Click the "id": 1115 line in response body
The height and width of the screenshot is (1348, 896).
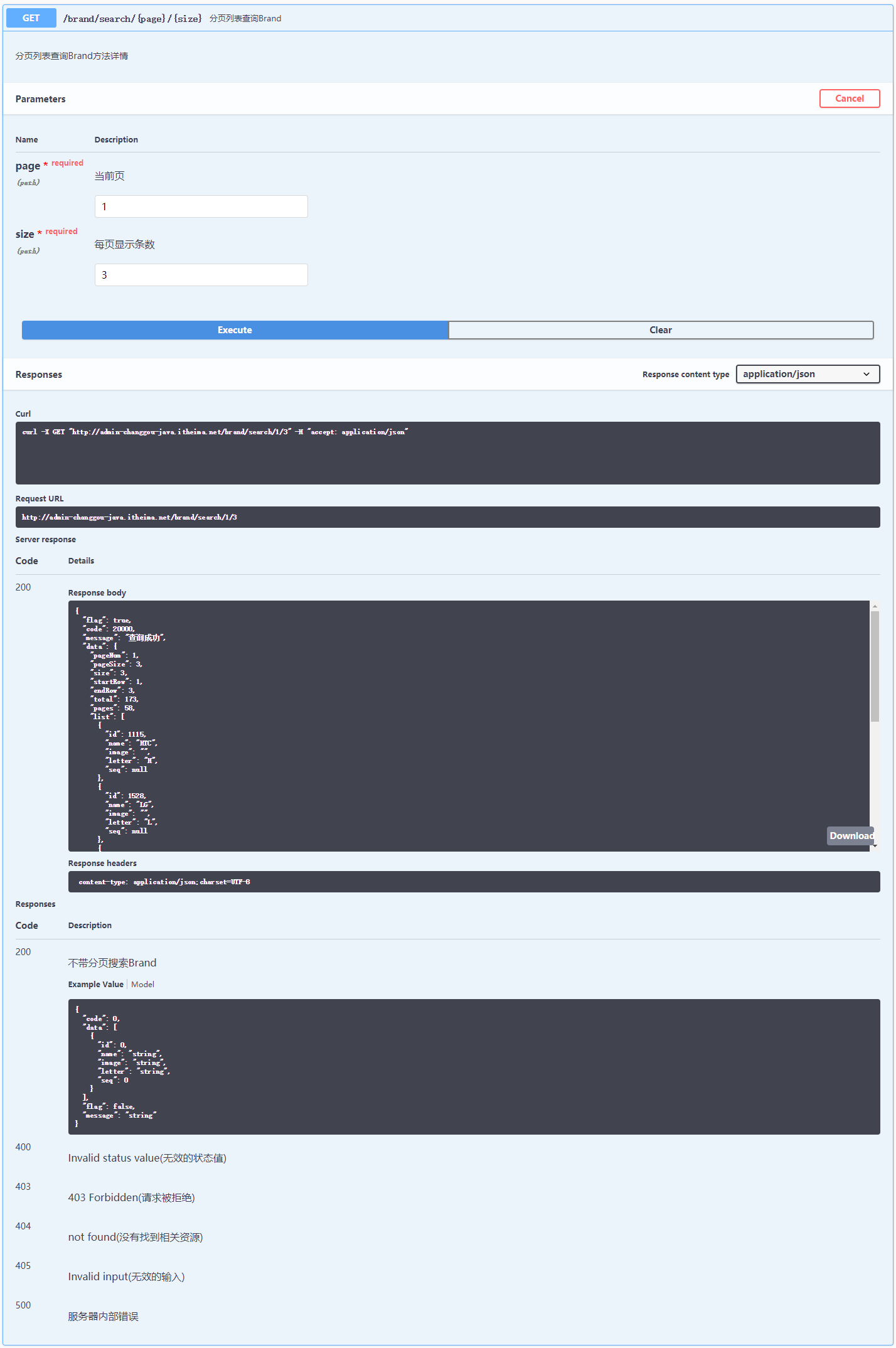(x=125, y=734)
